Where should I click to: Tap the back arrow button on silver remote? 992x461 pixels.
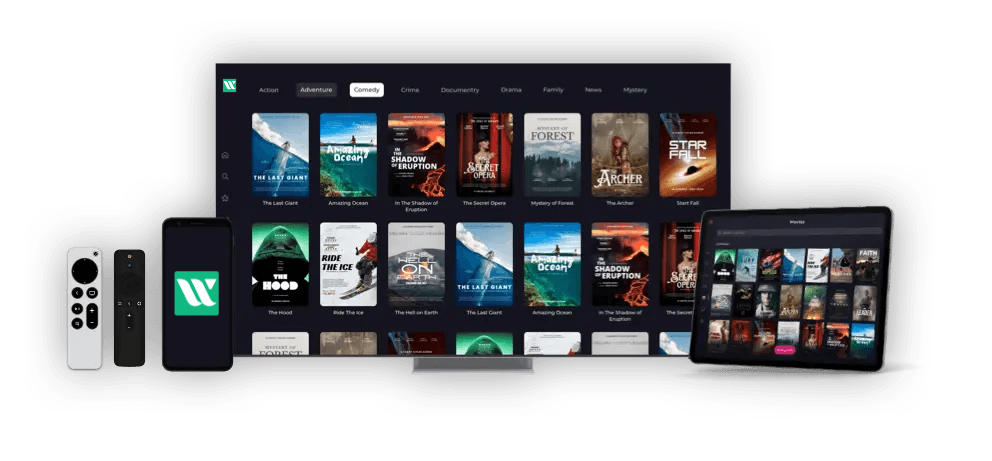point(77,293)
